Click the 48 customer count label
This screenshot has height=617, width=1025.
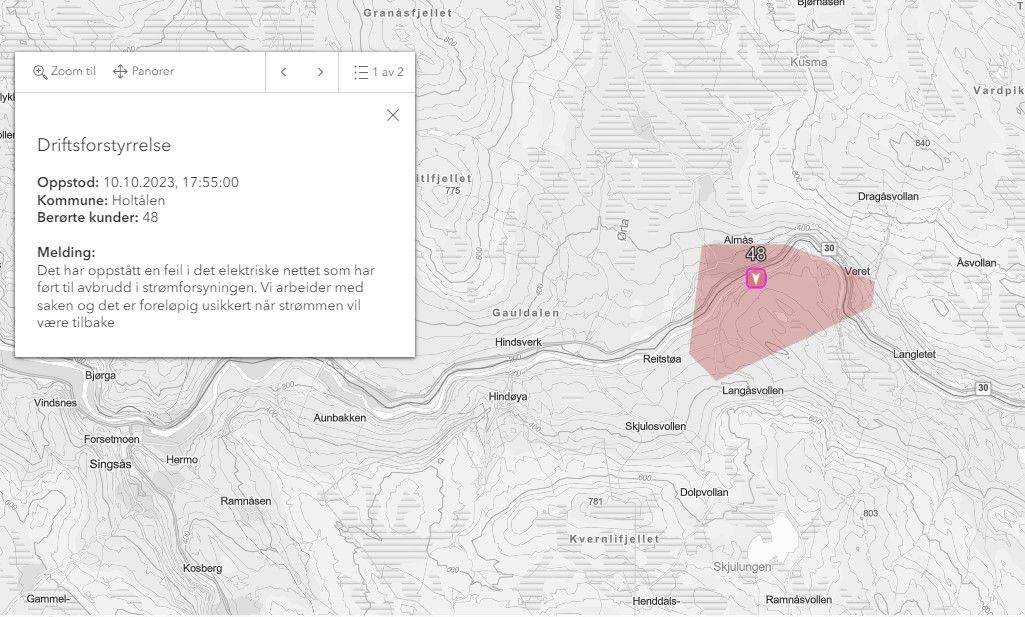point(756,255)
